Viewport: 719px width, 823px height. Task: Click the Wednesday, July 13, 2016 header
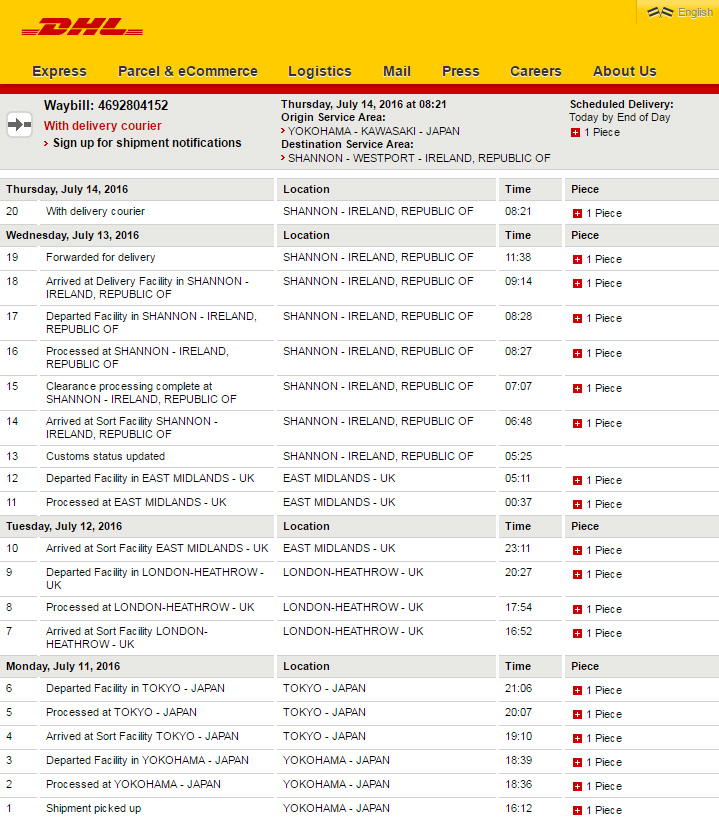click(72, 236)
